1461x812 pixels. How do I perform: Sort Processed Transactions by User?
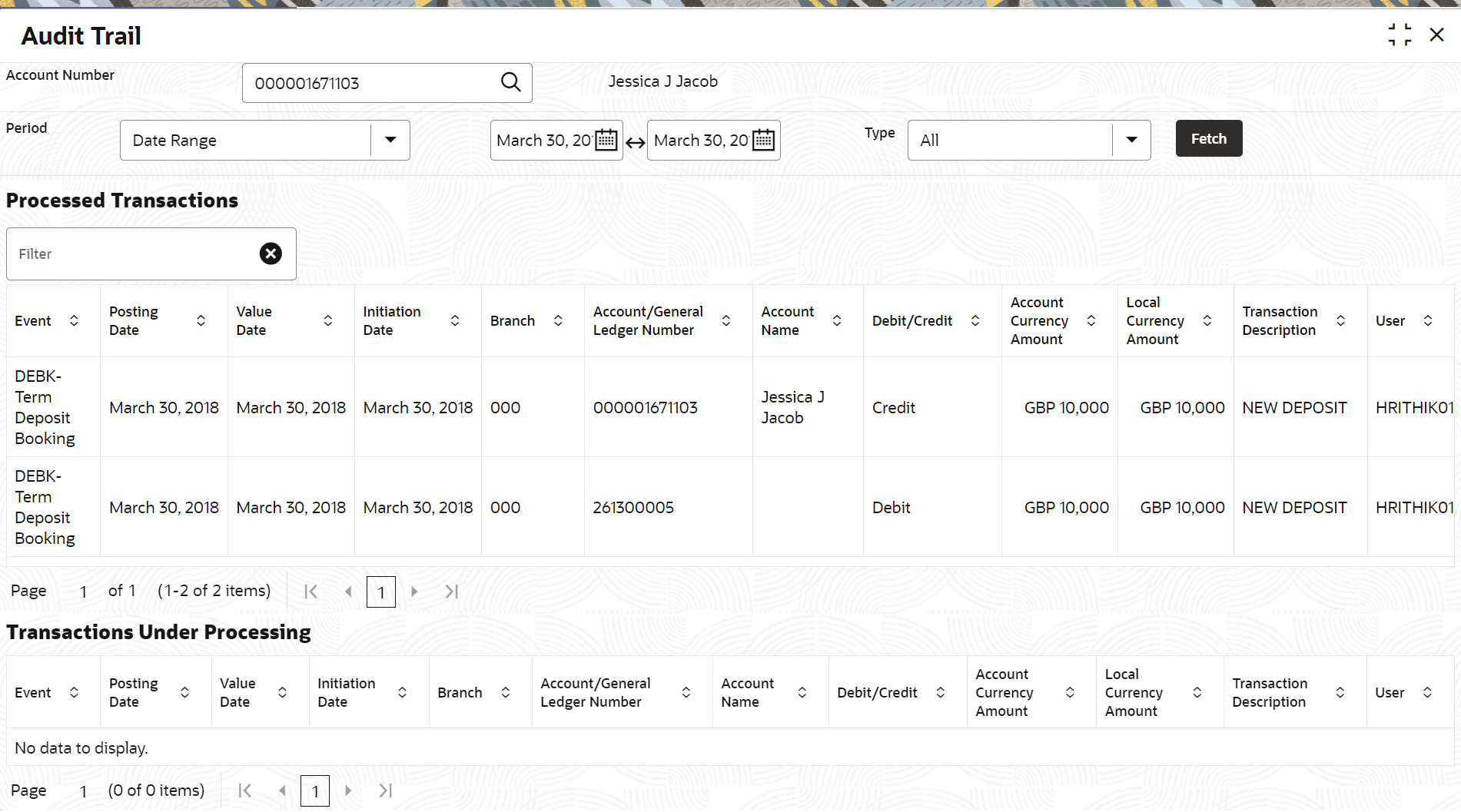coord(1428,320)
